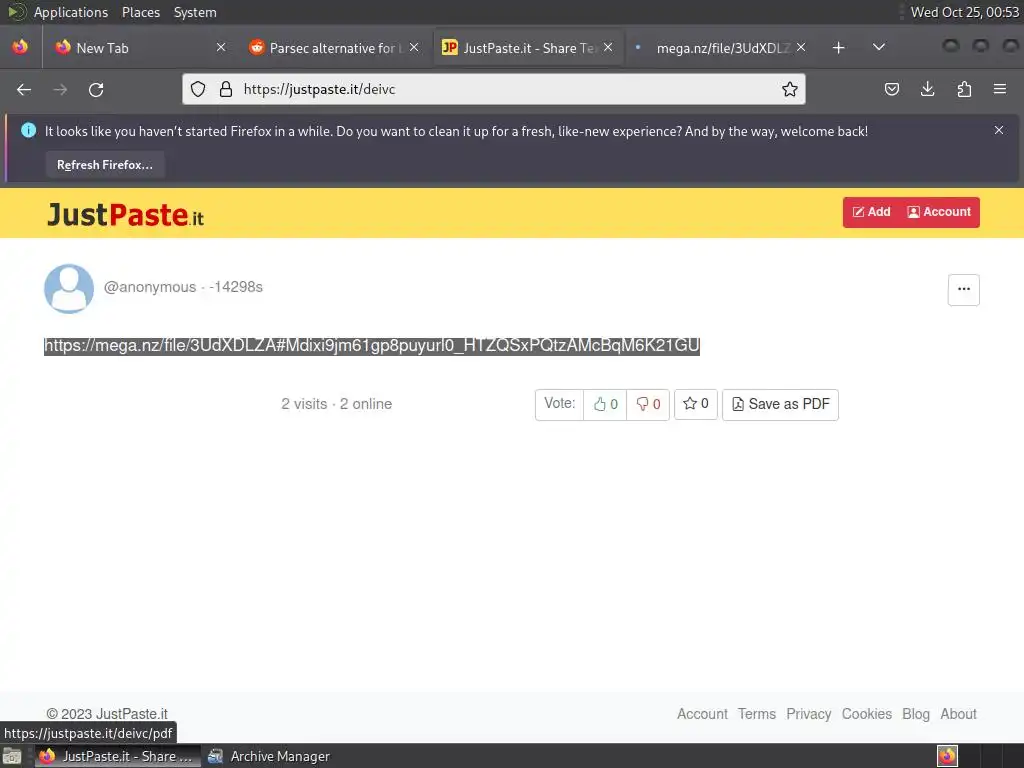This screenshot has width=1024, height=768.
Task: Open the Firefox hamburger menu
Action: coord(1000,89)
